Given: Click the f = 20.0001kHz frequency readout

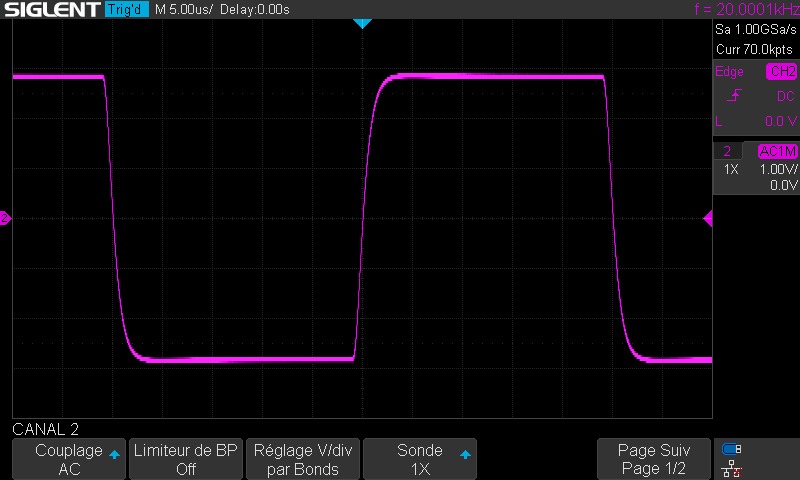Looking at the screenshot, I should coord(747,9).
